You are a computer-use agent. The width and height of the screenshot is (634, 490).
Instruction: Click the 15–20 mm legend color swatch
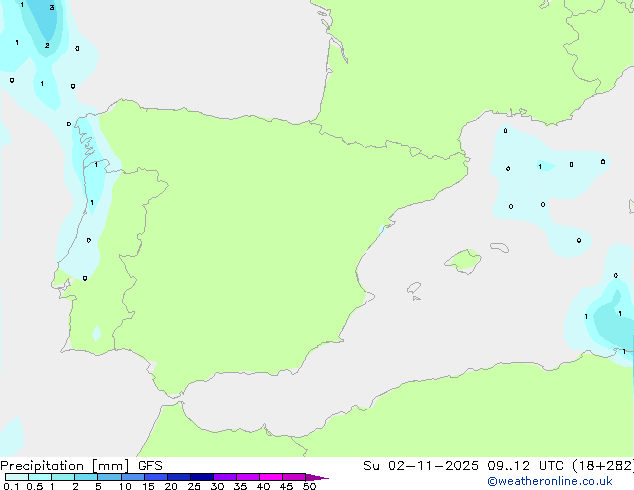click(156, 477)
